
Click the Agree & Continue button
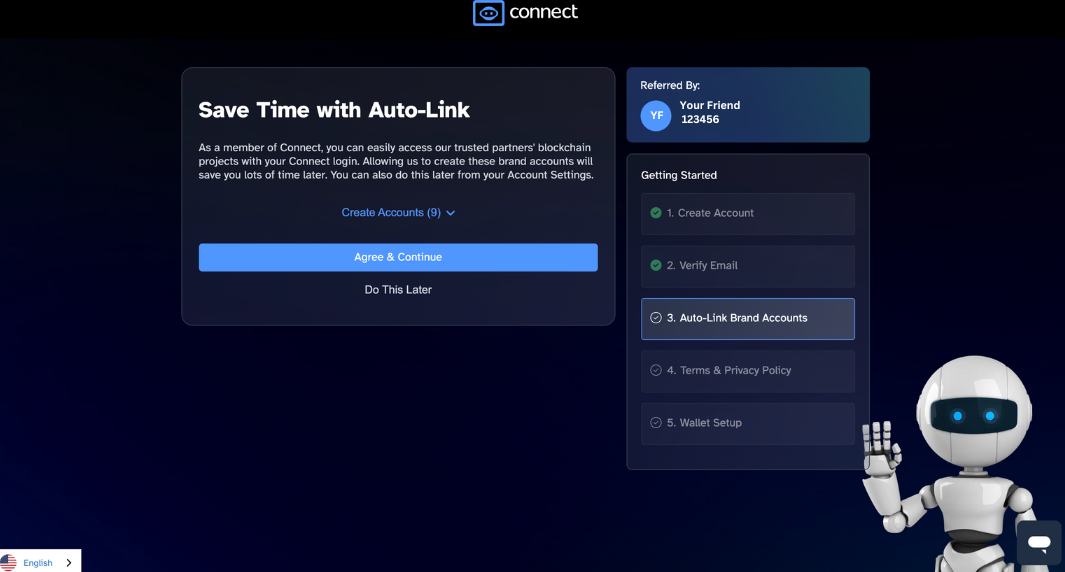pos(398,257)
